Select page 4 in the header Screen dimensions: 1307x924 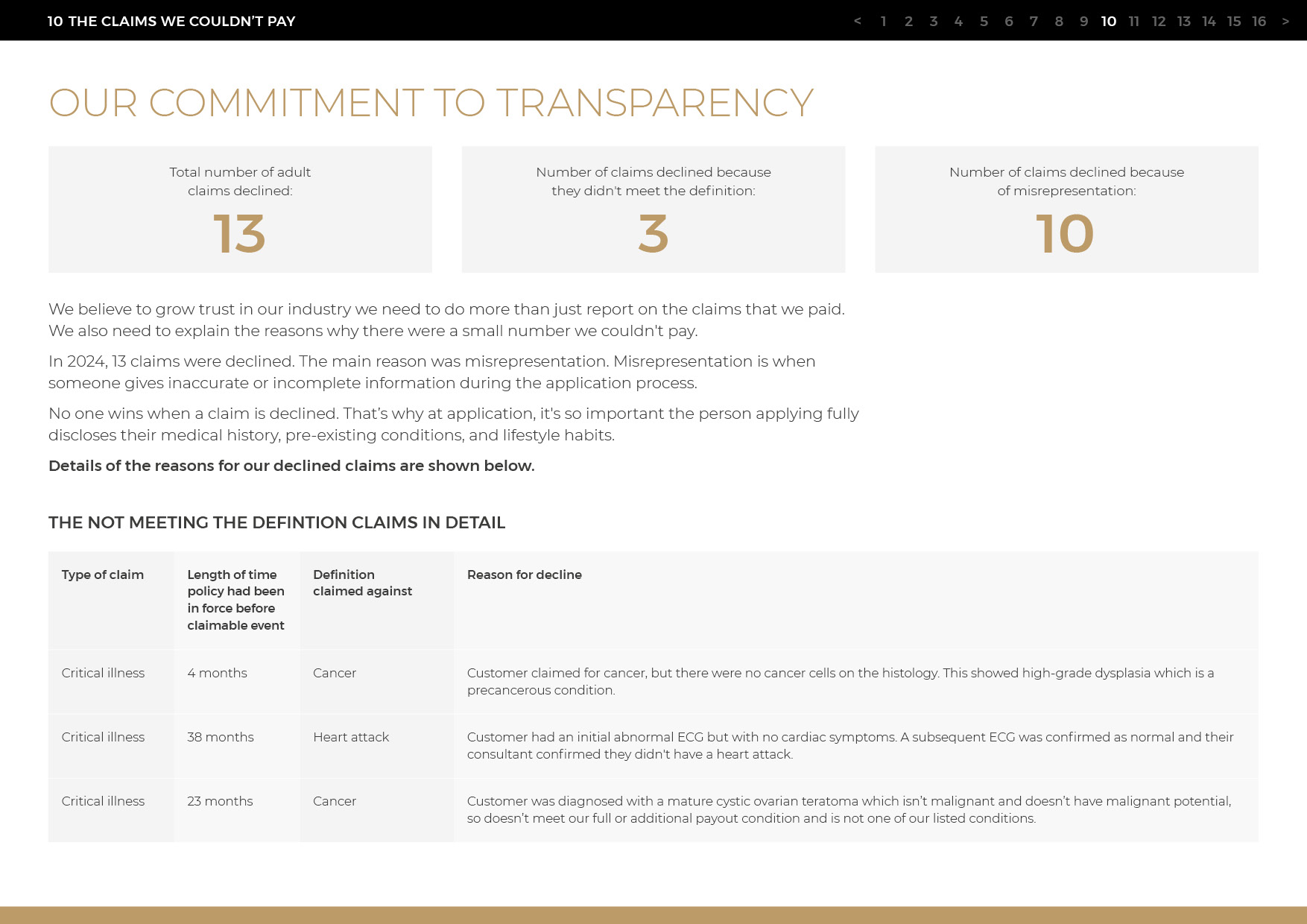point(958,21)
